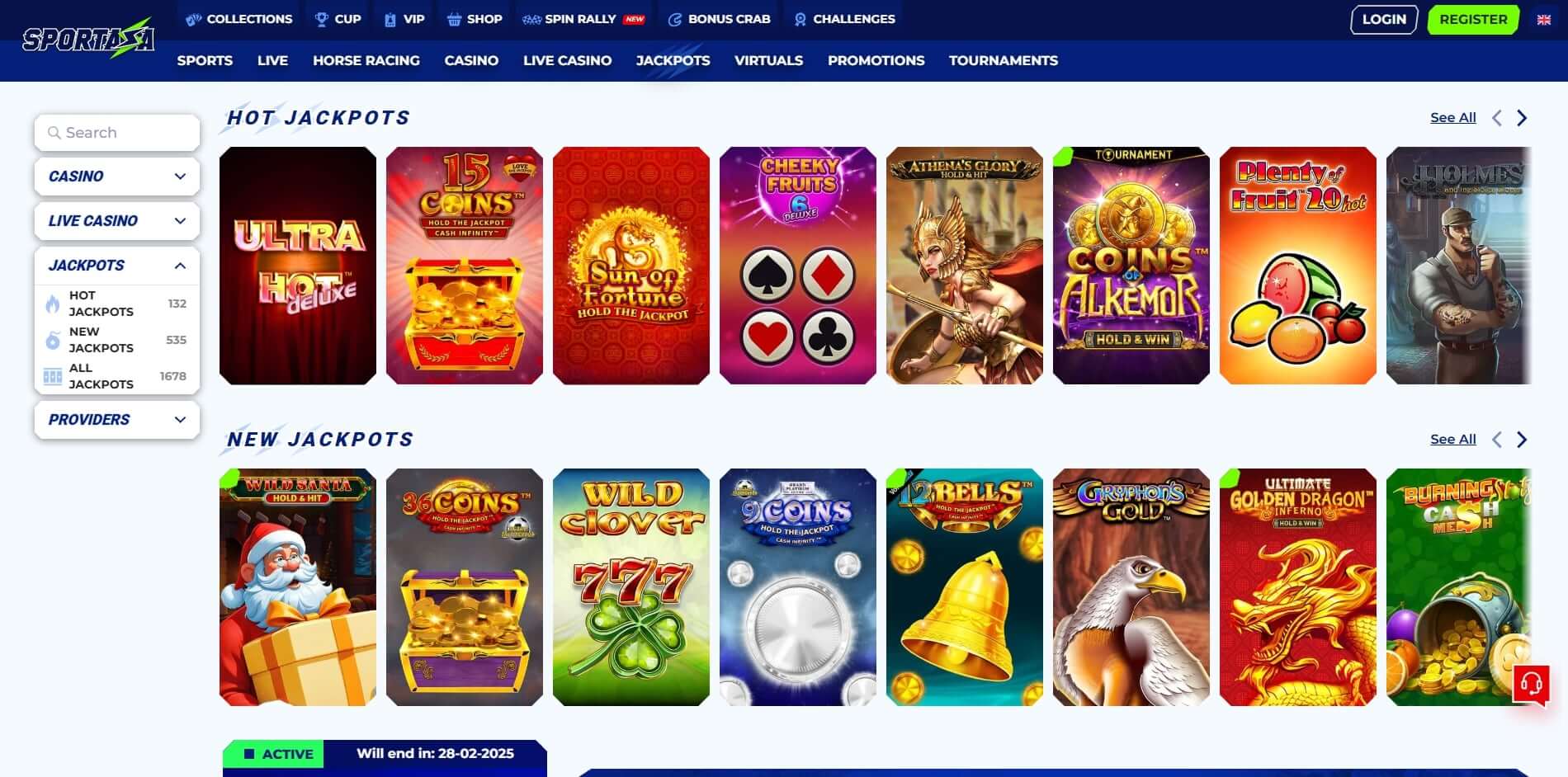Click the UK flag language selector
Image resolution: width=1568 pixels, height=777 pixels.
click(x=1543, y=20)
